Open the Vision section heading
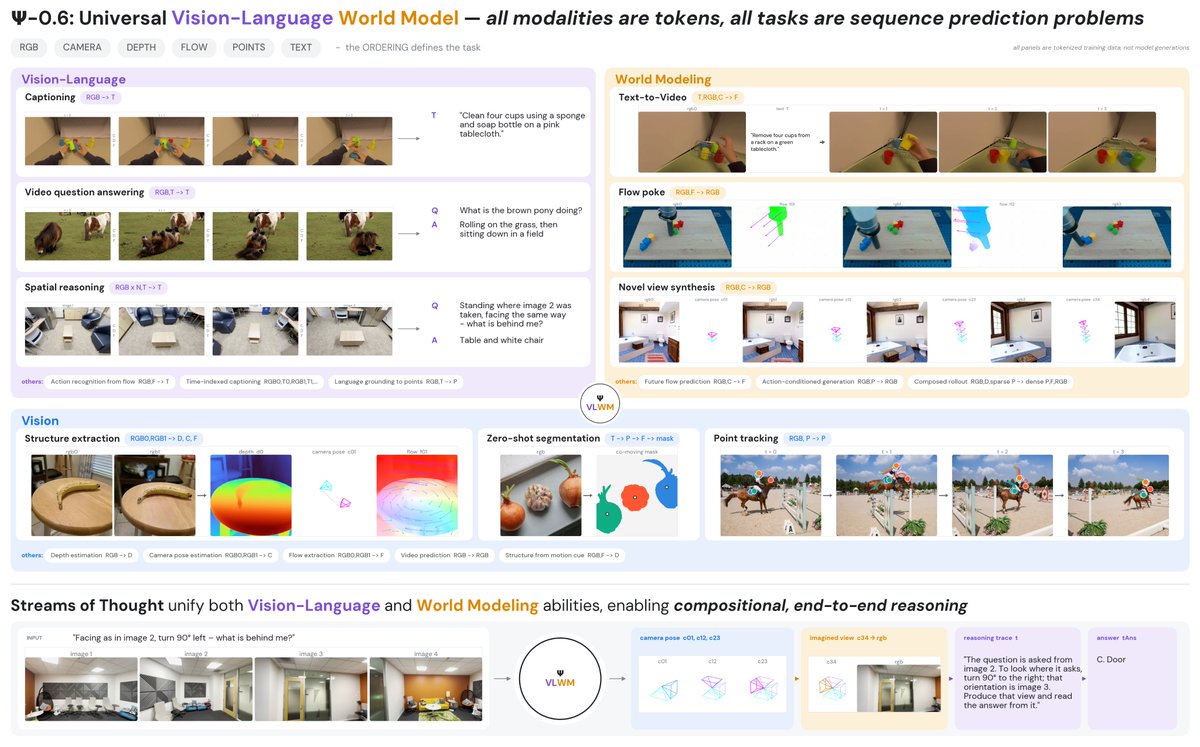This screenshot has width=1200, height=747. 41,421
